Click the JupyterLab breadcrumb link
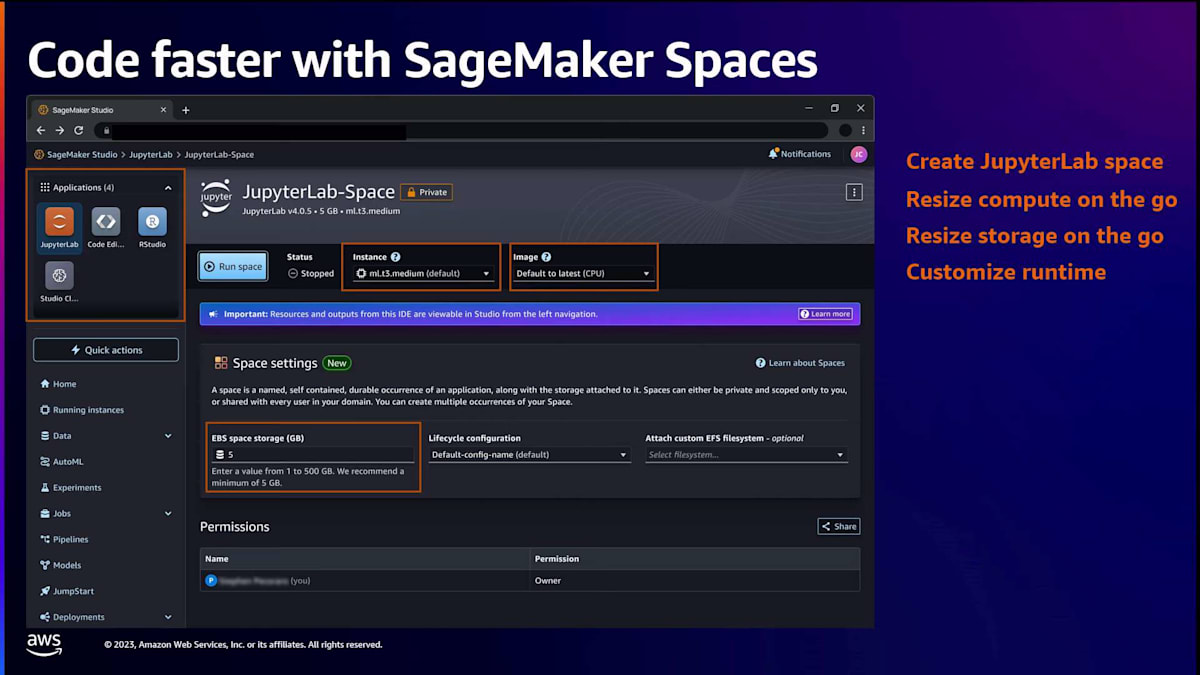 [151, 155]
